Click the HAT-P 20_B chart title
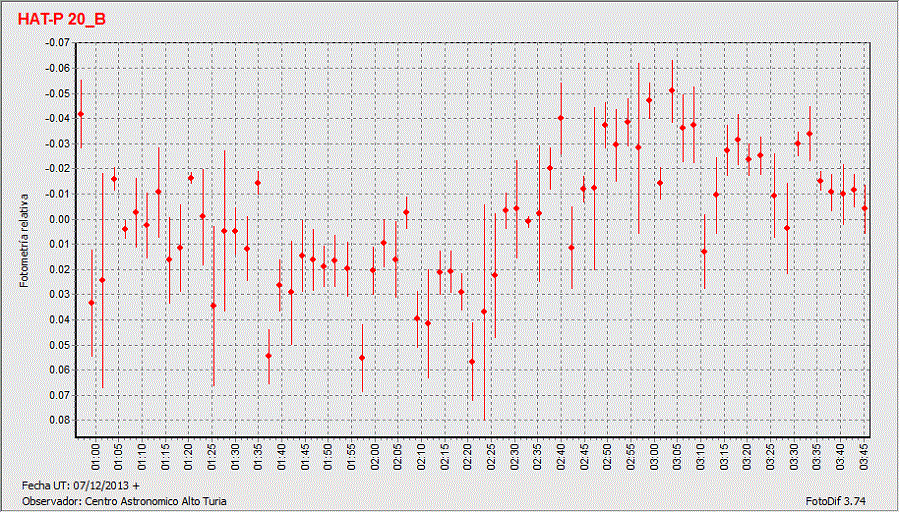Image resolution: width=900 pixels, height=513 pixels. [x=62, y=19]
